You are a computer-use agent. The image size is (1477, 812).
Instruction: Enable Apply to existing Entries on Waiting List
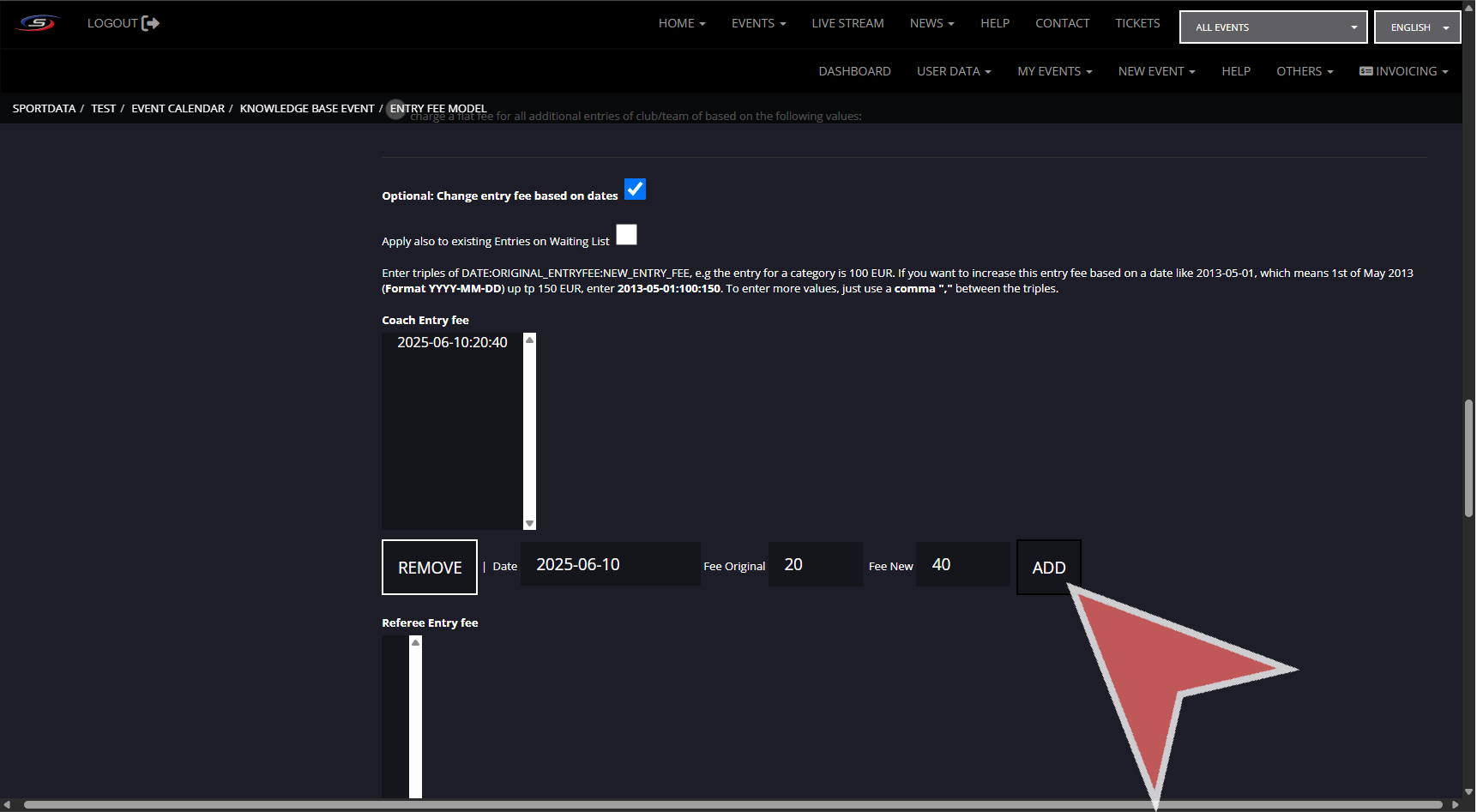[626, 235]
